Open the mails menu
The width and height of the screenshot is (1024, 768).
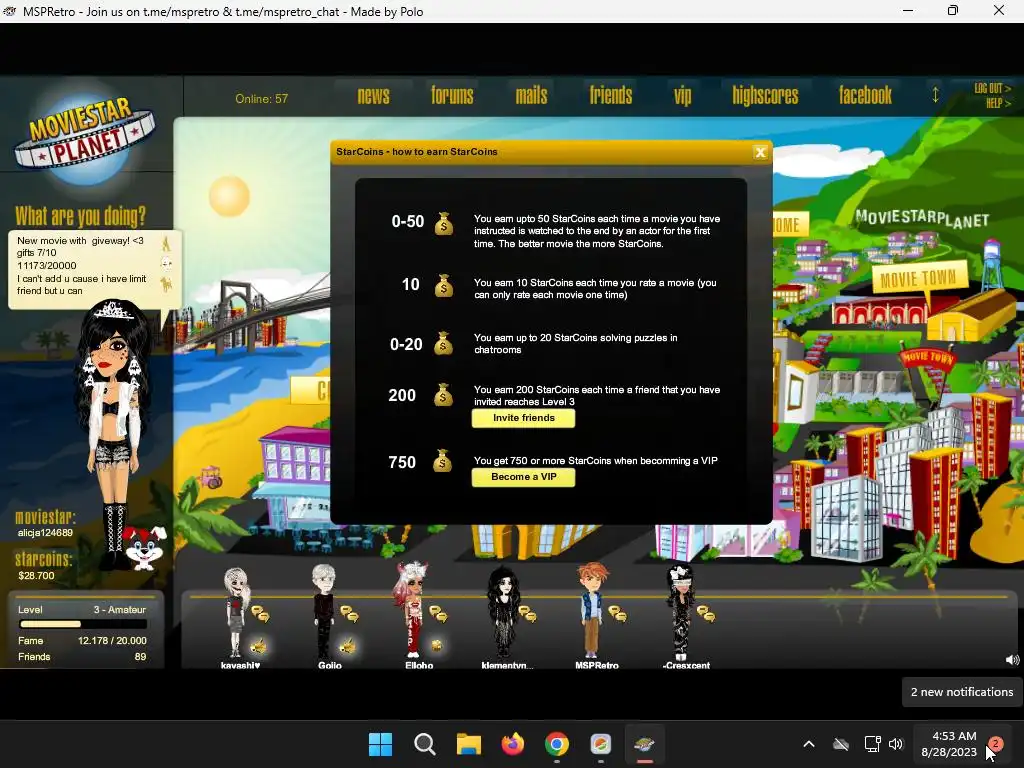(x=531, y=96)
